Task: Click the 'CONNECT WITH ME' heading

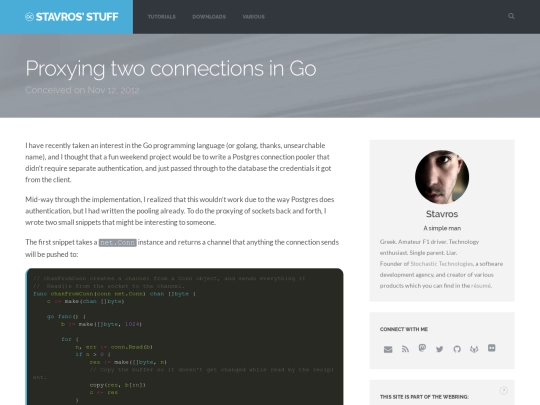Action: (x=404, y=329)
